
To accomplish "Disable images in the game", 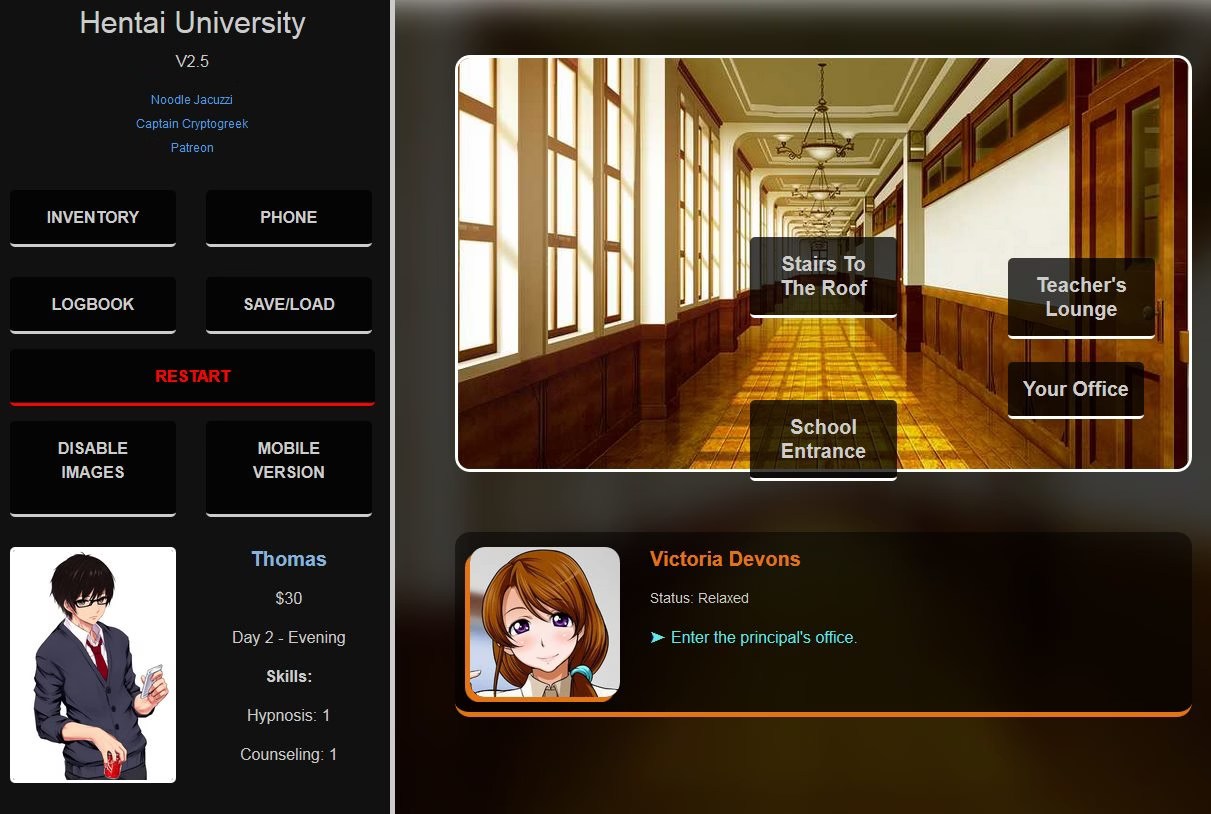I will tap(92, 460).
